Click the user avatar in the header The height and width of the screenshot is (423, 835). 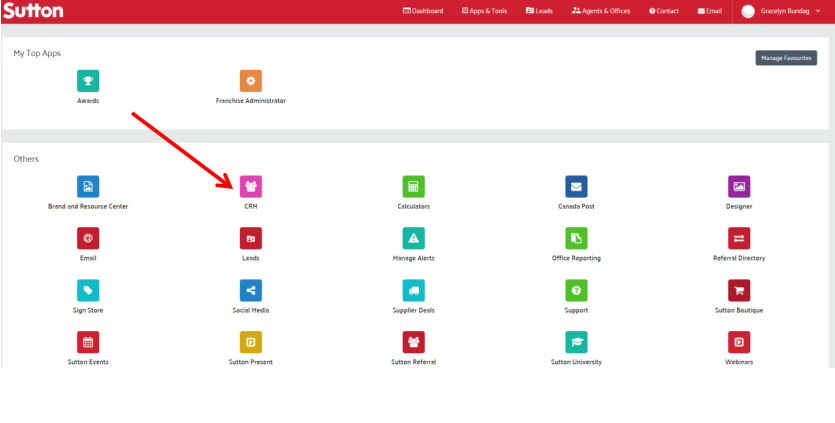[748, 11]
